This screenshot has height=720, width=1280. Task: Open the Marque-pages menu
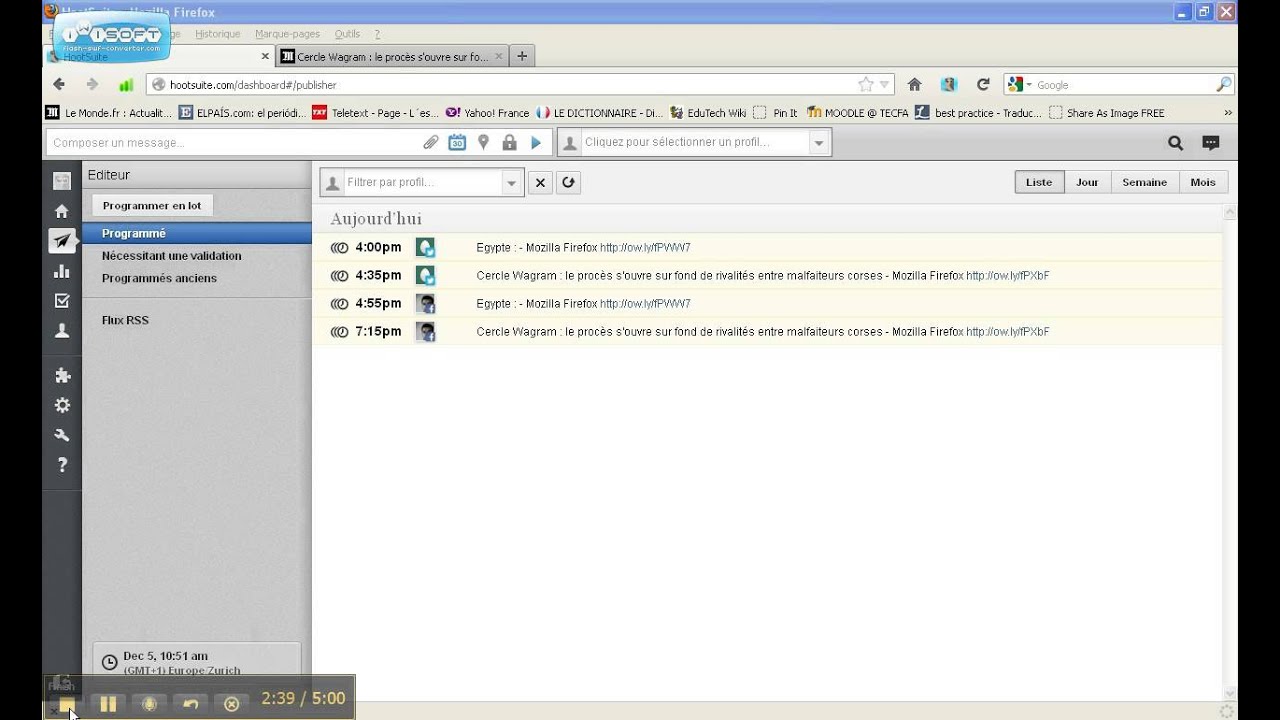[x=288, y=34]
